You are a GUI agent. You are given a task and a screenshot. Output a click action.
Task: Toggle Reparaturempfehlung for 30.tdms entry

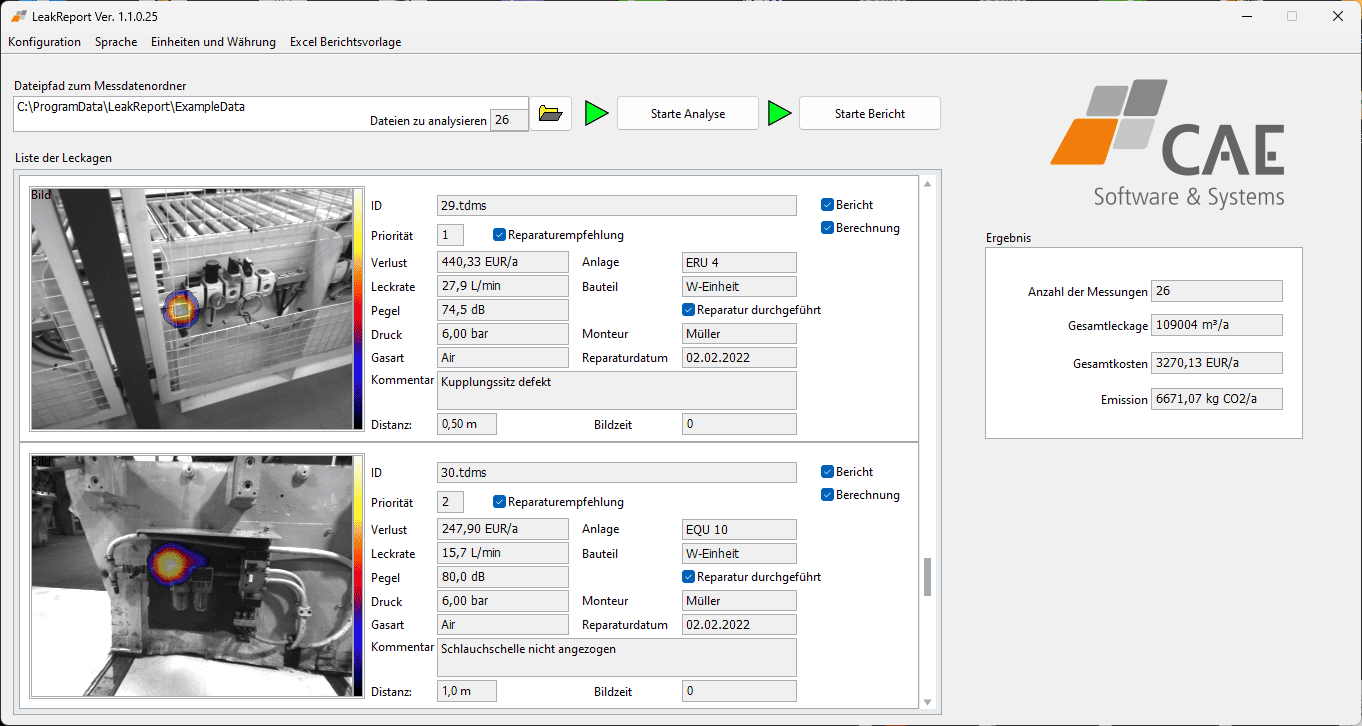click(x=499, y=501)
